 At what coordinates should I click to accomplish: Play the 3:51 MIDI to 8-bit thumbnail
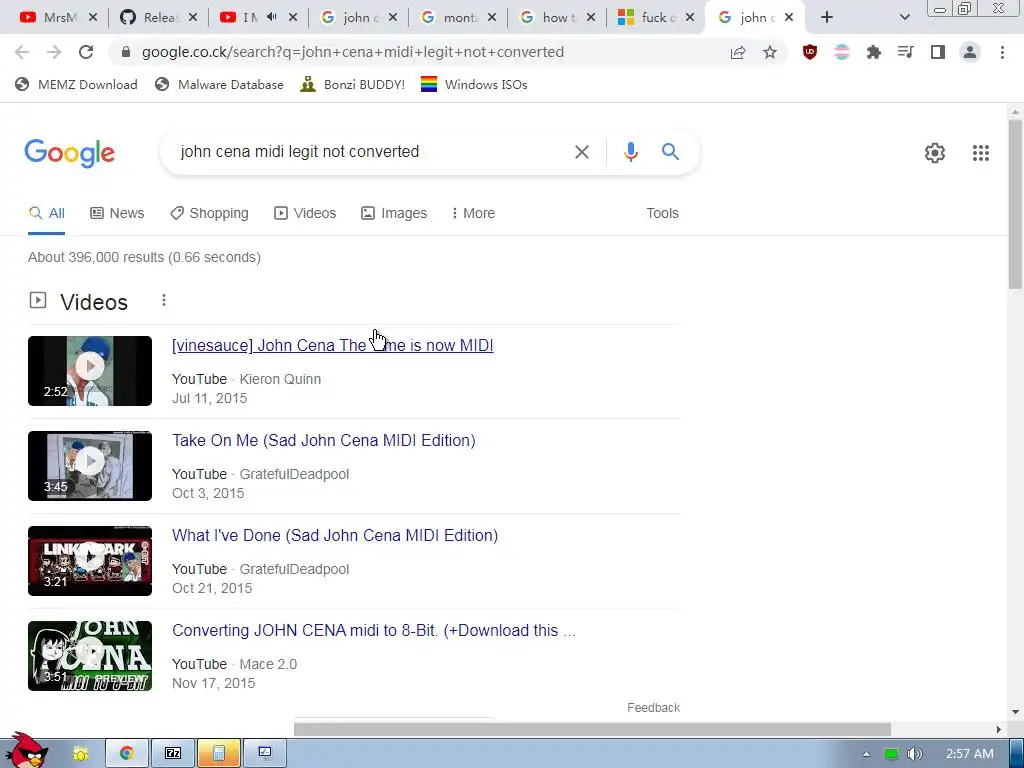tap(90, 656)
